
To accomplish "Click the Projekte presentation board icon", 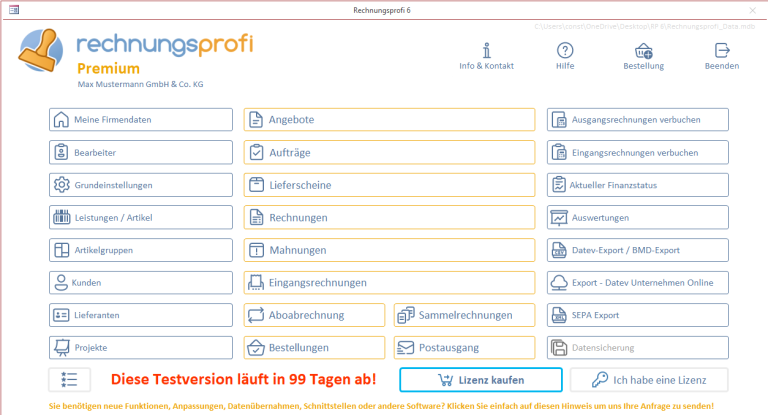I will pos(62,347).
